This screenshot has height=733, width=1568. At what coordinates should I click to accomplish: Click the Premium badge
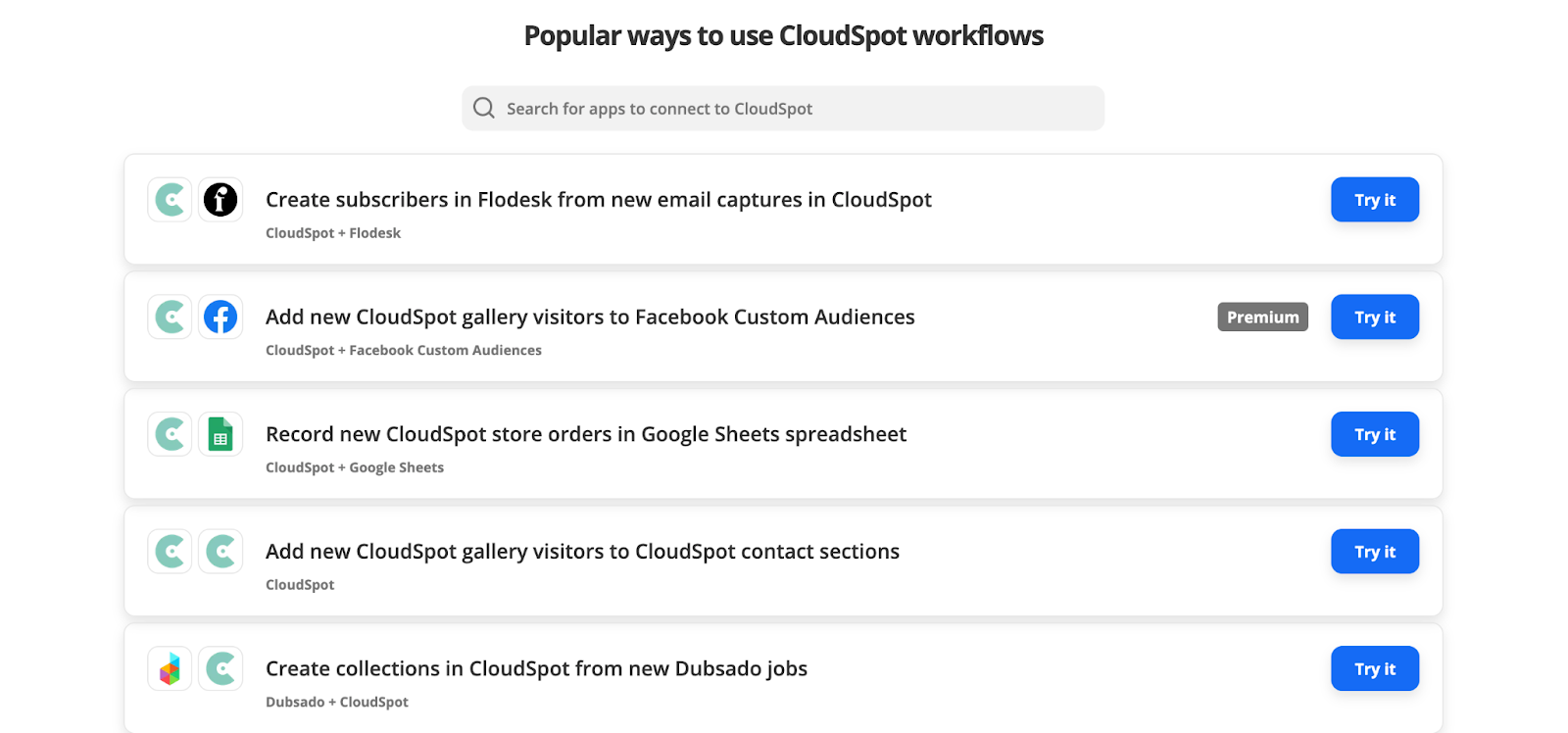tap(1263, 318)
